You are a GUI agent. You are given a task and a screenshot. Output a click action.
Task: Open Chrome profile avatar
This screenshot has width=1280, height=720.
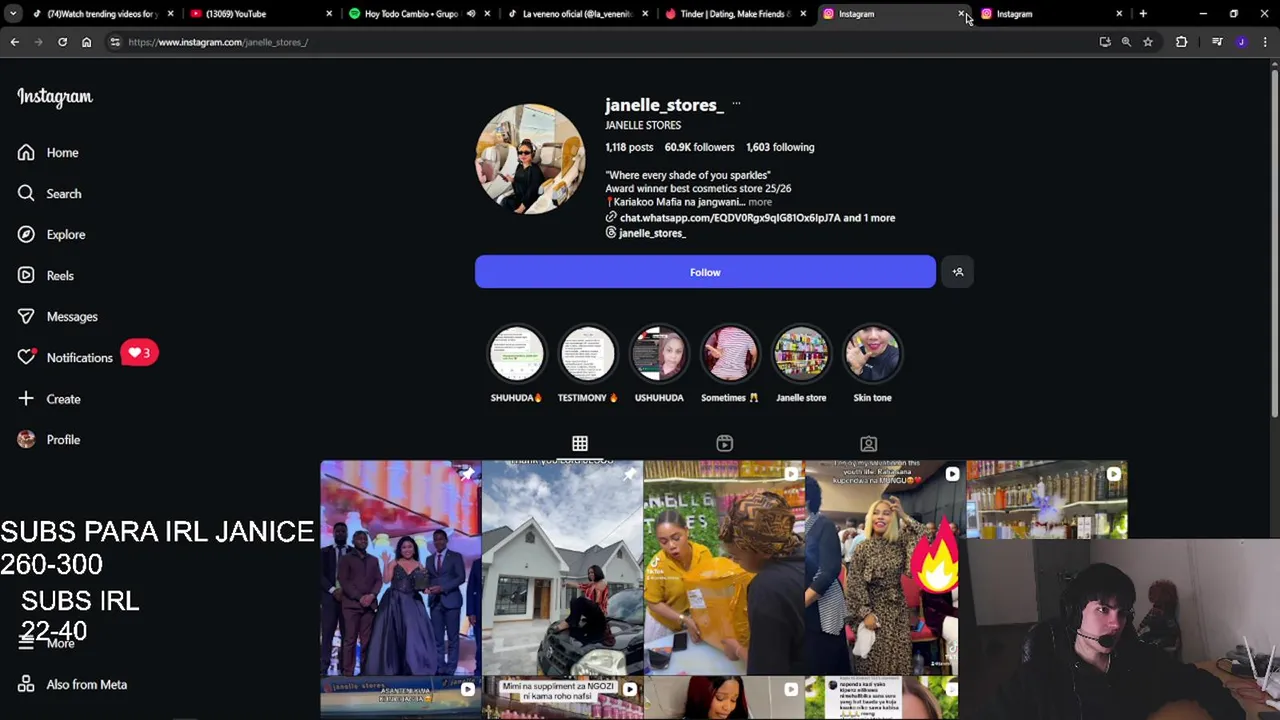pyautogui.click(x=1241, y=42)
